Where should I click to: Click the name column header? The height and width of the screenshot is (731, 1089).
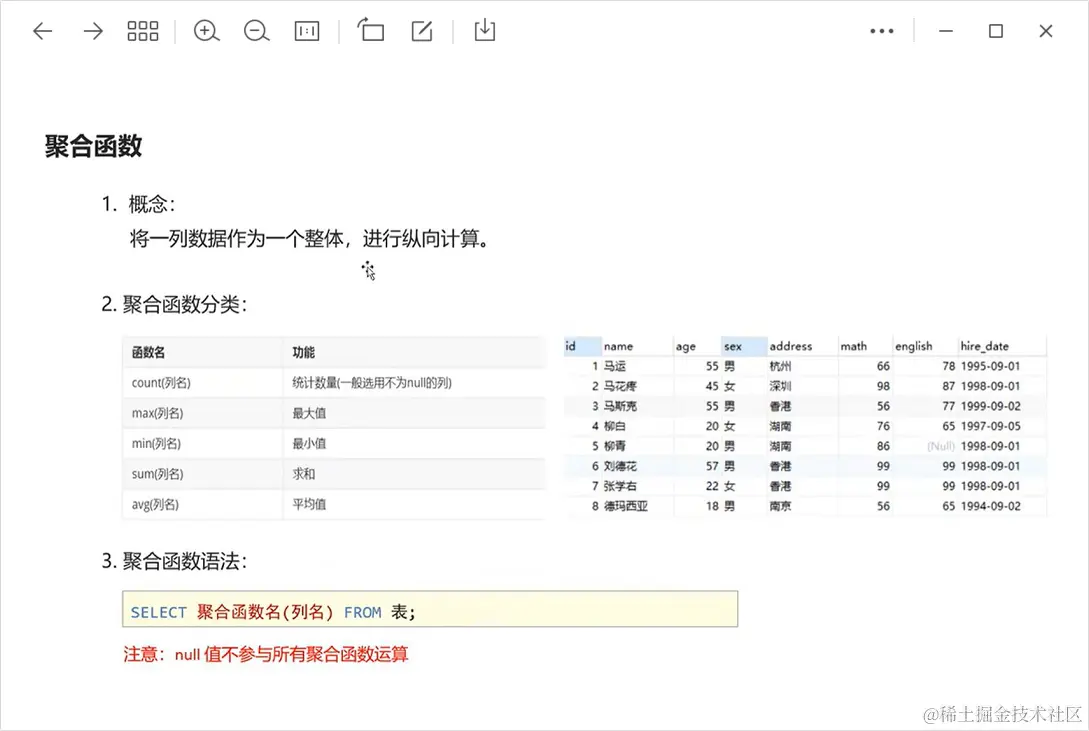(637, 346)
